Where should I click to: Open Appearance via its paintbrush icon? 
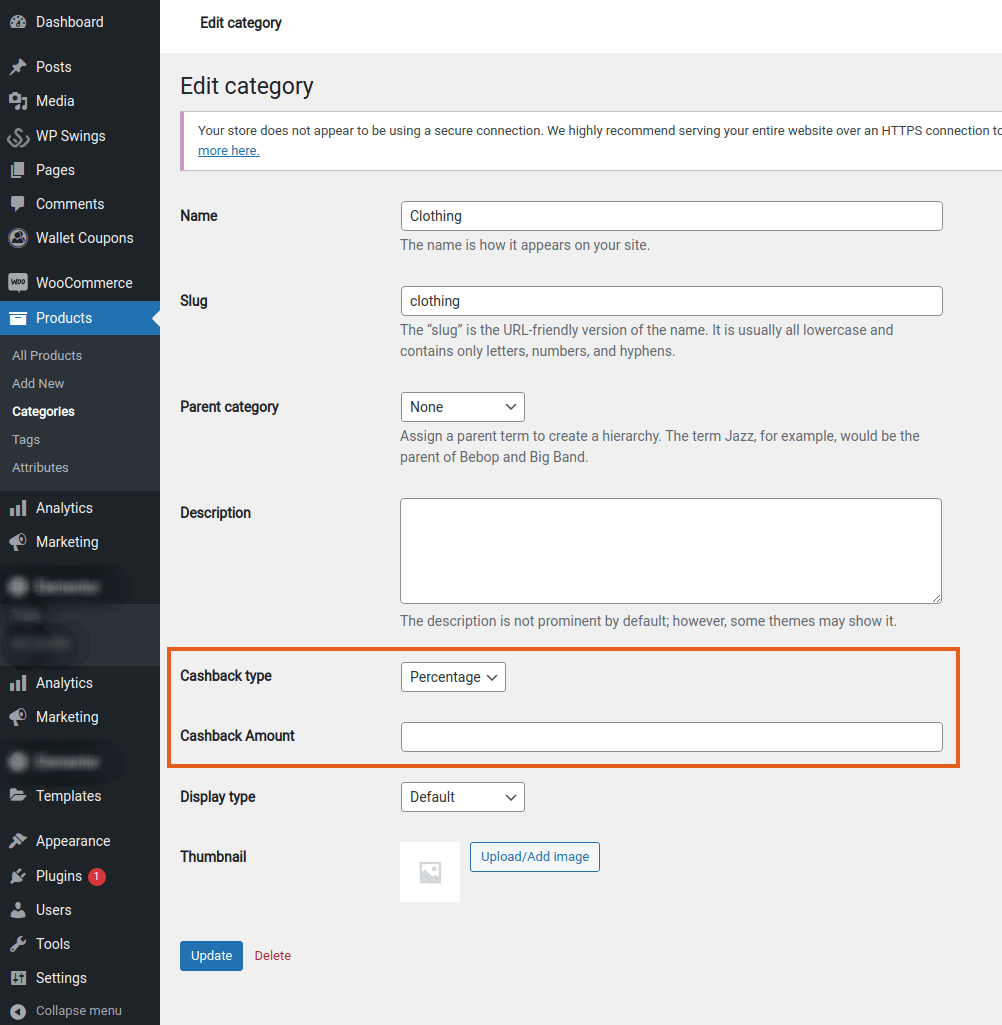[18, 841]
